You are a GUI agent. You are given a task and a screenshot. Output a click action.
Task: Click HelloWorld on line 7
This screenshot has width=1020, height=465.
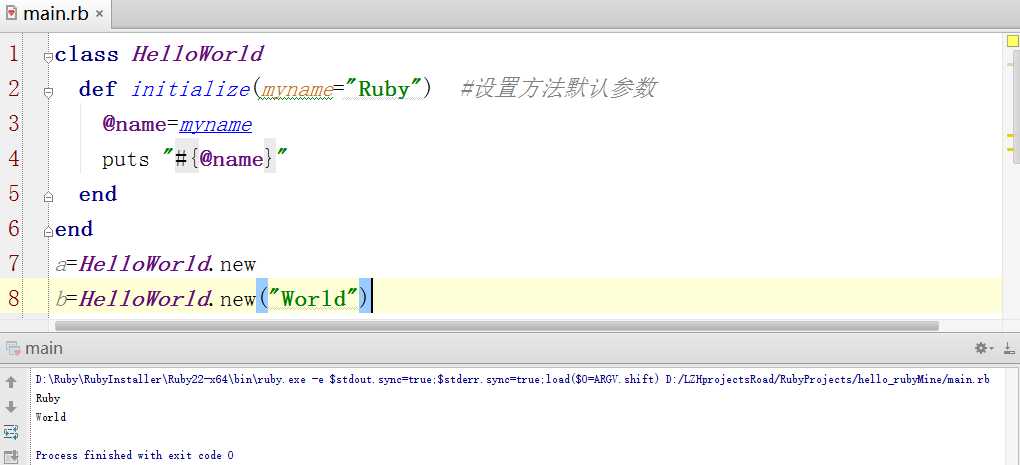point(144,264)
